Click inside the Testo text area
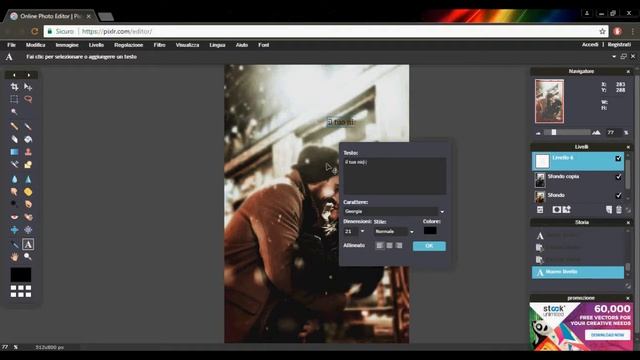 (x=395, y=176)
